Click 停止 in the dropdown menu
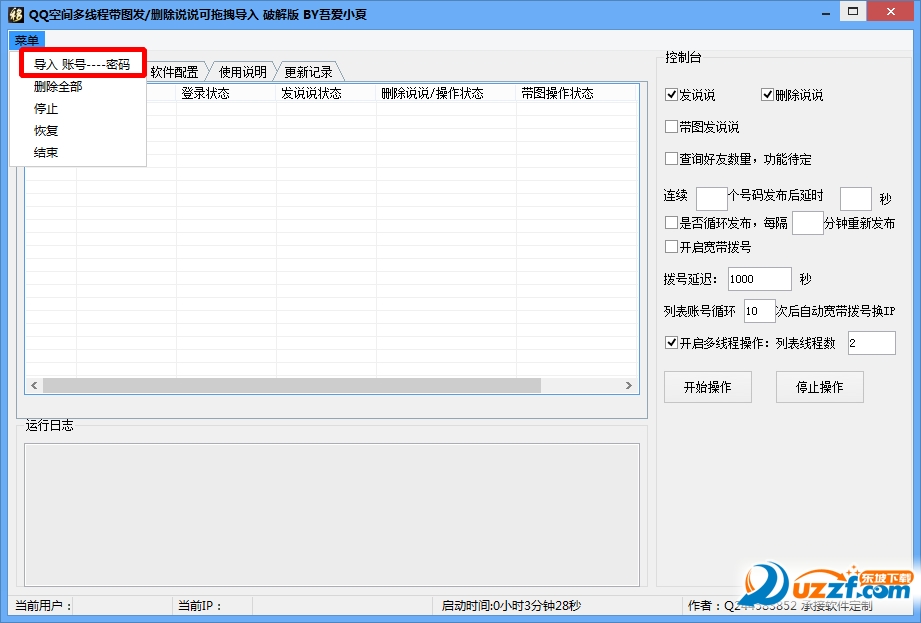 point(46,109)
